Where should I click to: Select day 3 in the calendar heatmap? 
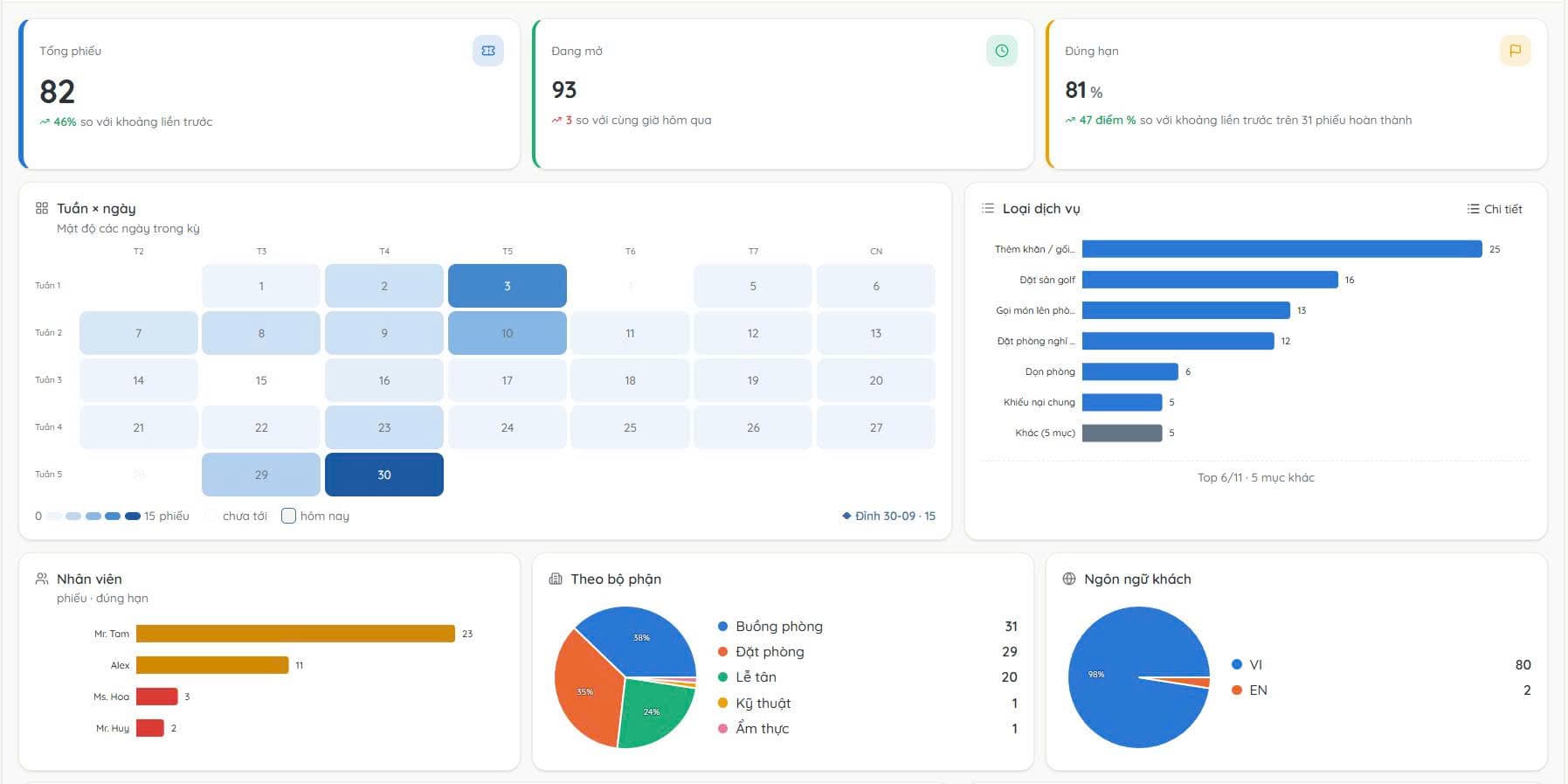pyautogui.click(x=508, y=286)
